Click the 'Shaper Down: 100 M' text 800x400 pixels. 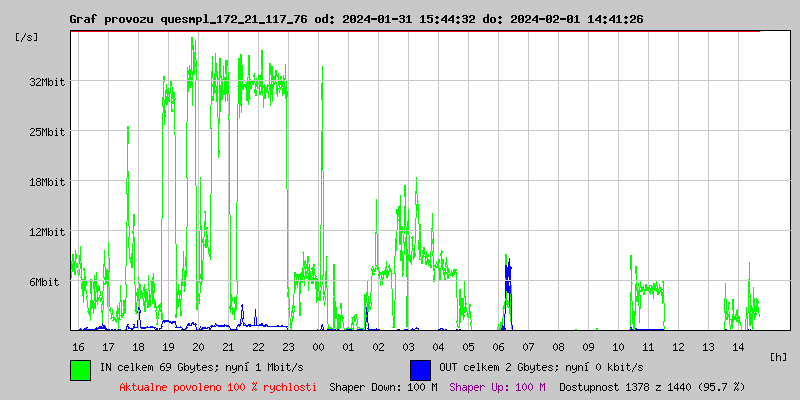383,387
